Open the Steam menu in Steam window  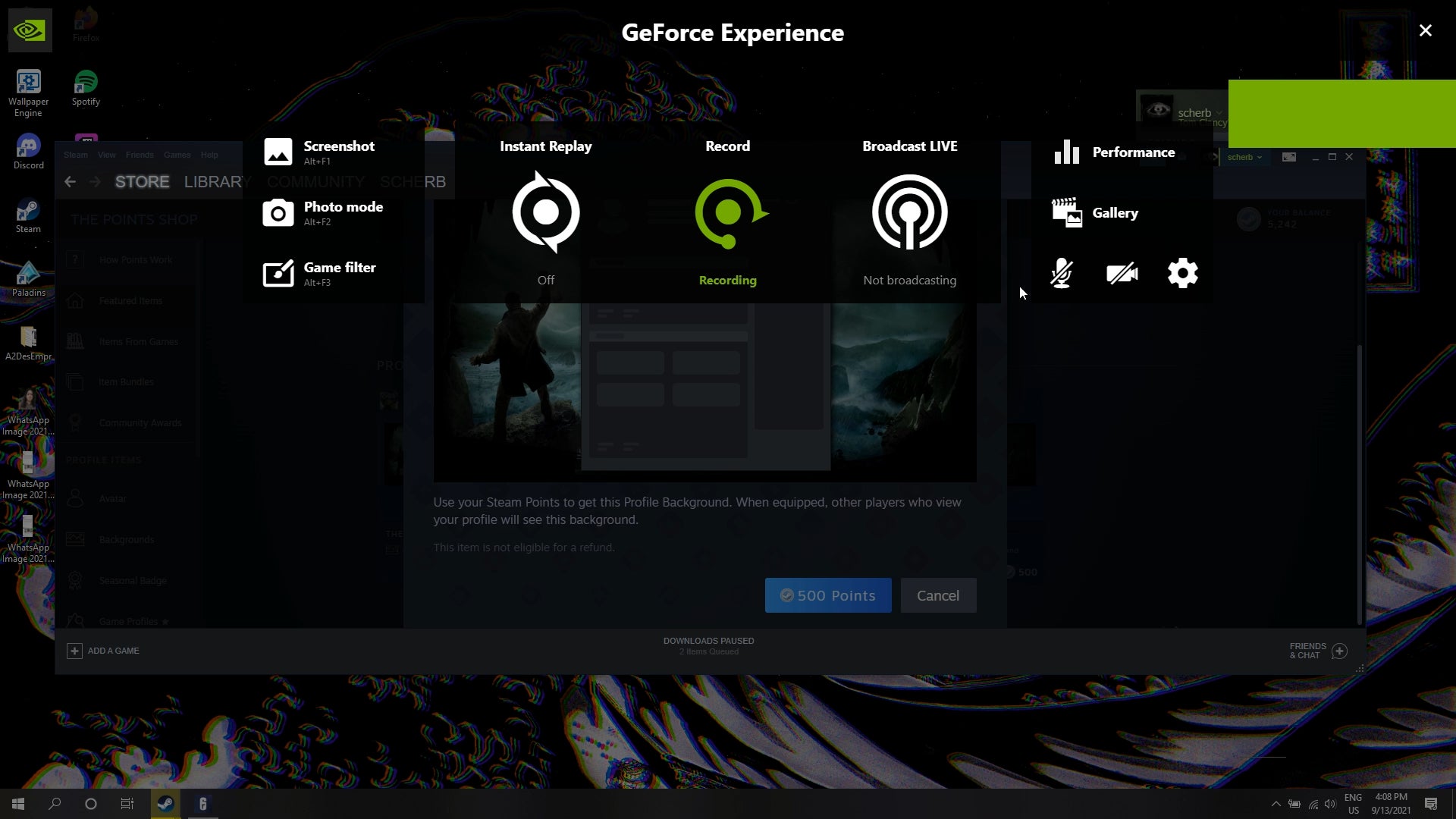click(76, 155)
